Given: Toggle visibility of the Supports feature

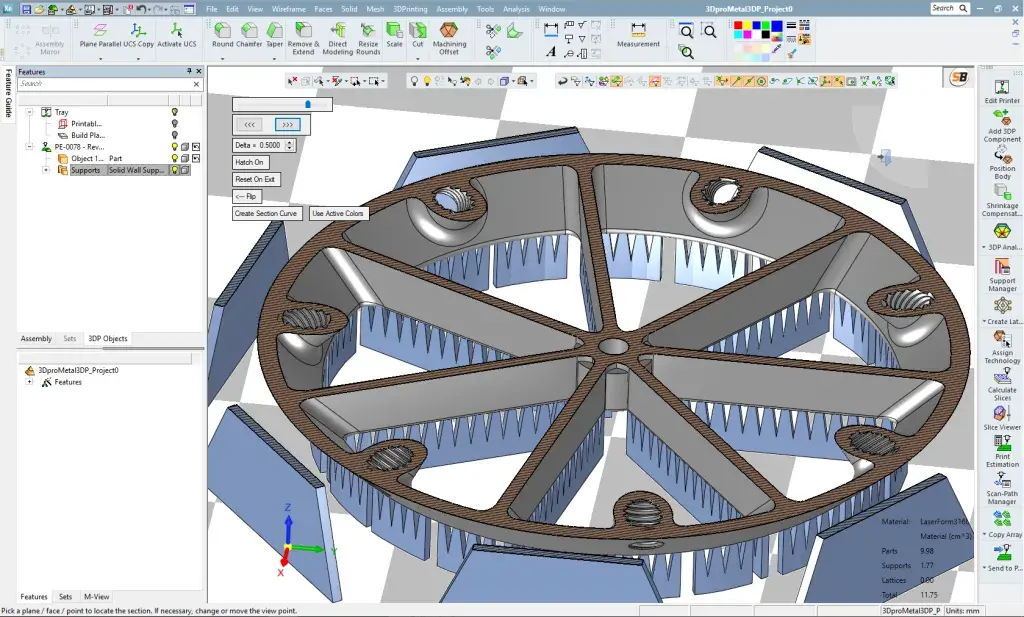Looking at the screenshot, I should [x=175, y=170].
